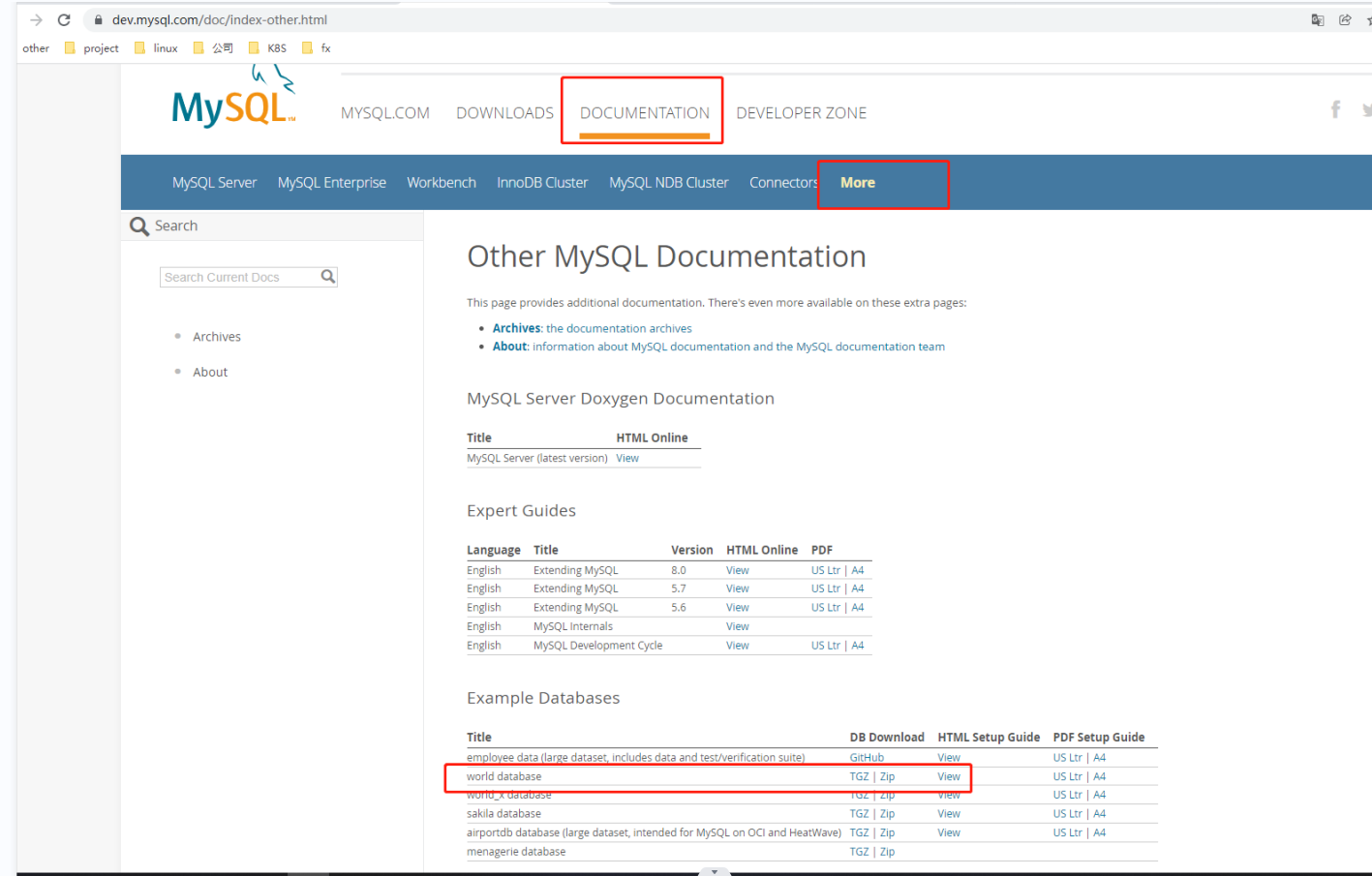Screen dimensions: 1372x876
Task: View airportdb database HTML setup guide
Action: (x=949, y=833)
